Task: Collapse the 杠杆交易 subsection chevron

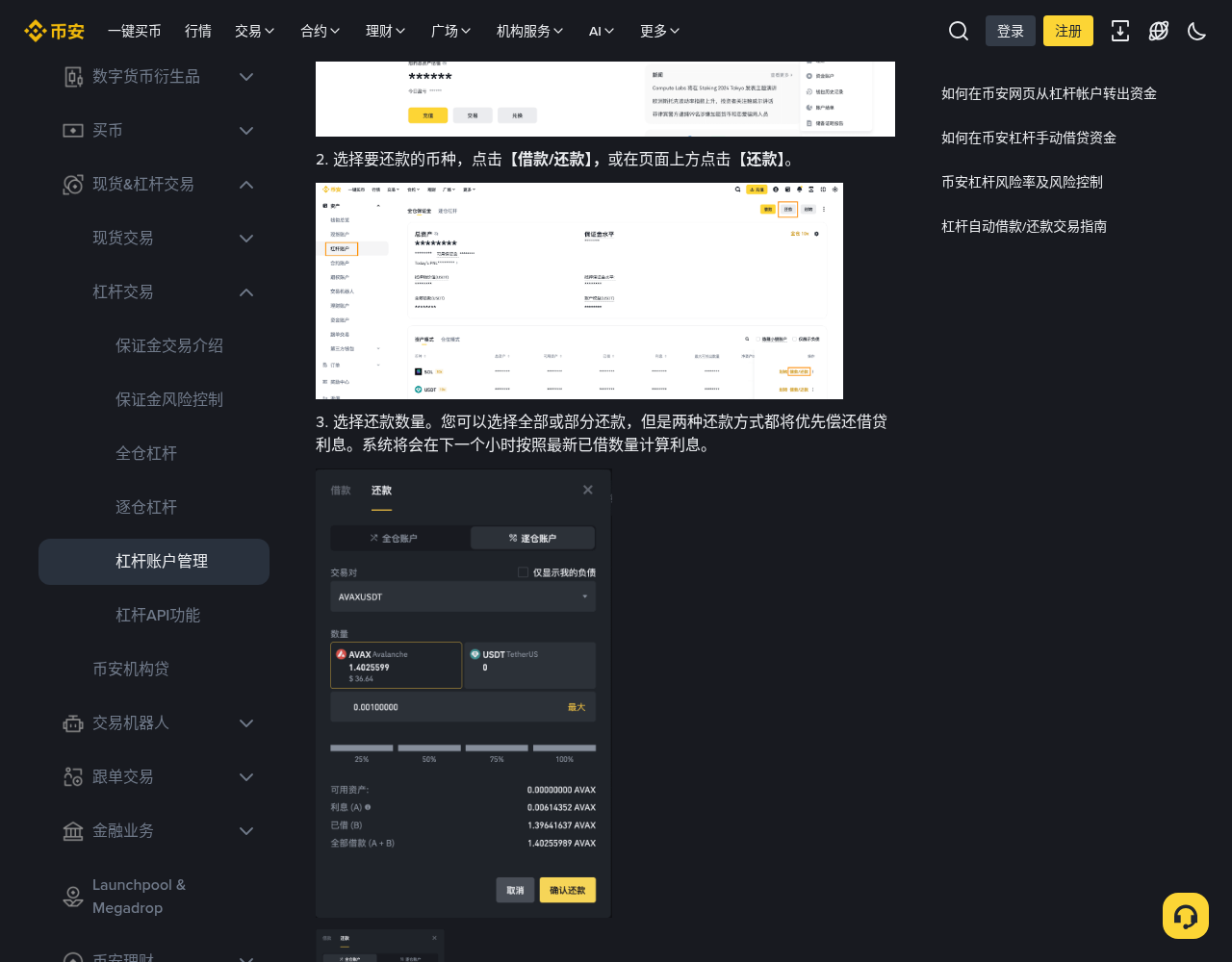Action: [x=246, y=292]
